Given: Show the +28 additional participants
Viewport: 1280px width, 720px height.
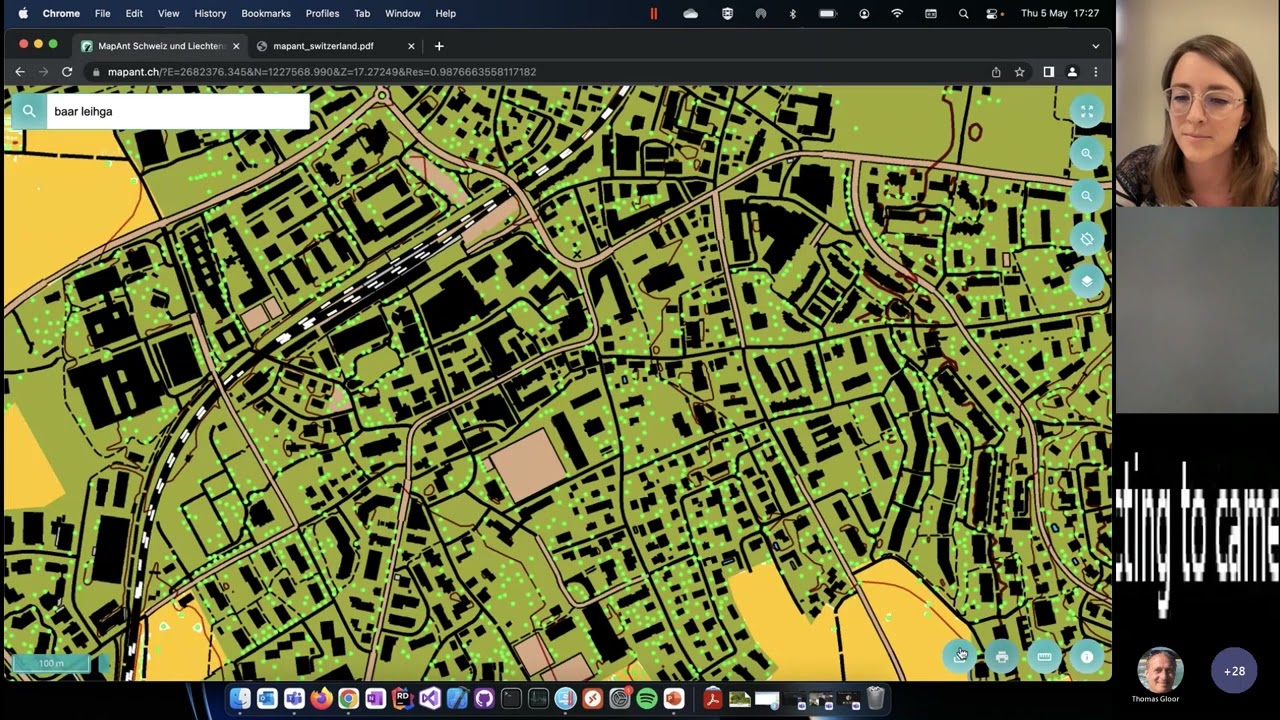Looking at the screenshot, I should (x=1234, y=671).
